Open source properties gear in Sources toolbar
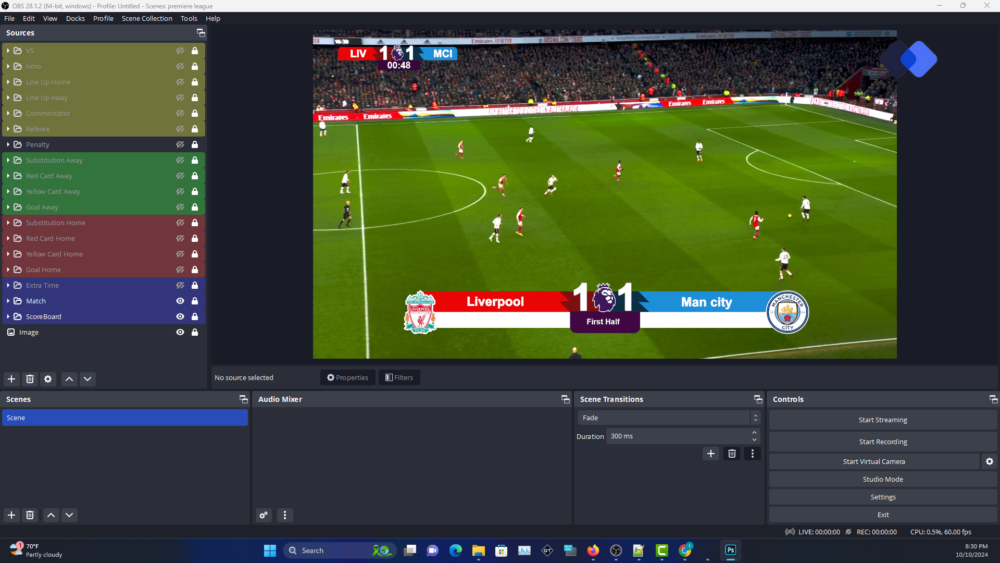Image resolution: width=1000 pixels, height=563 pixels. point(48,379)
